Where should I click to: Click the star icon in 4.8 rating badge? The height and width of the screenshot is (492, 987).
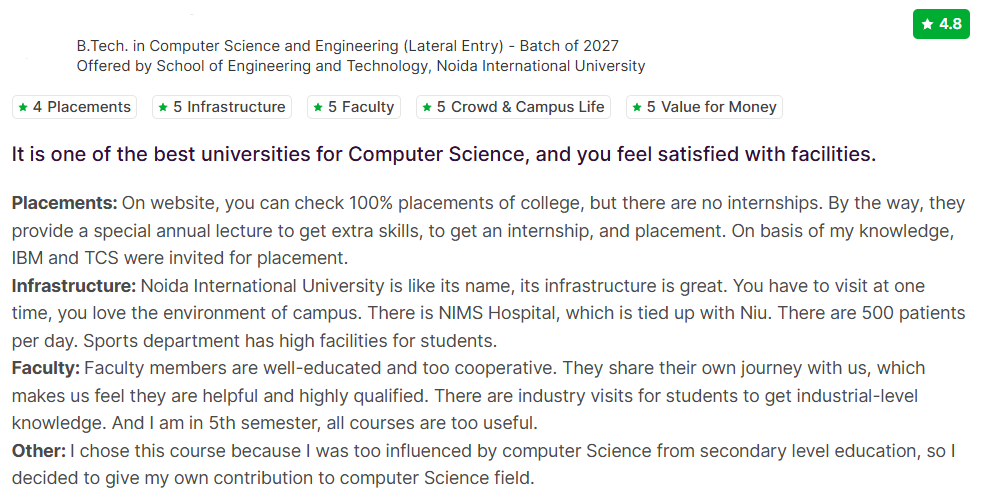(928, 24)
